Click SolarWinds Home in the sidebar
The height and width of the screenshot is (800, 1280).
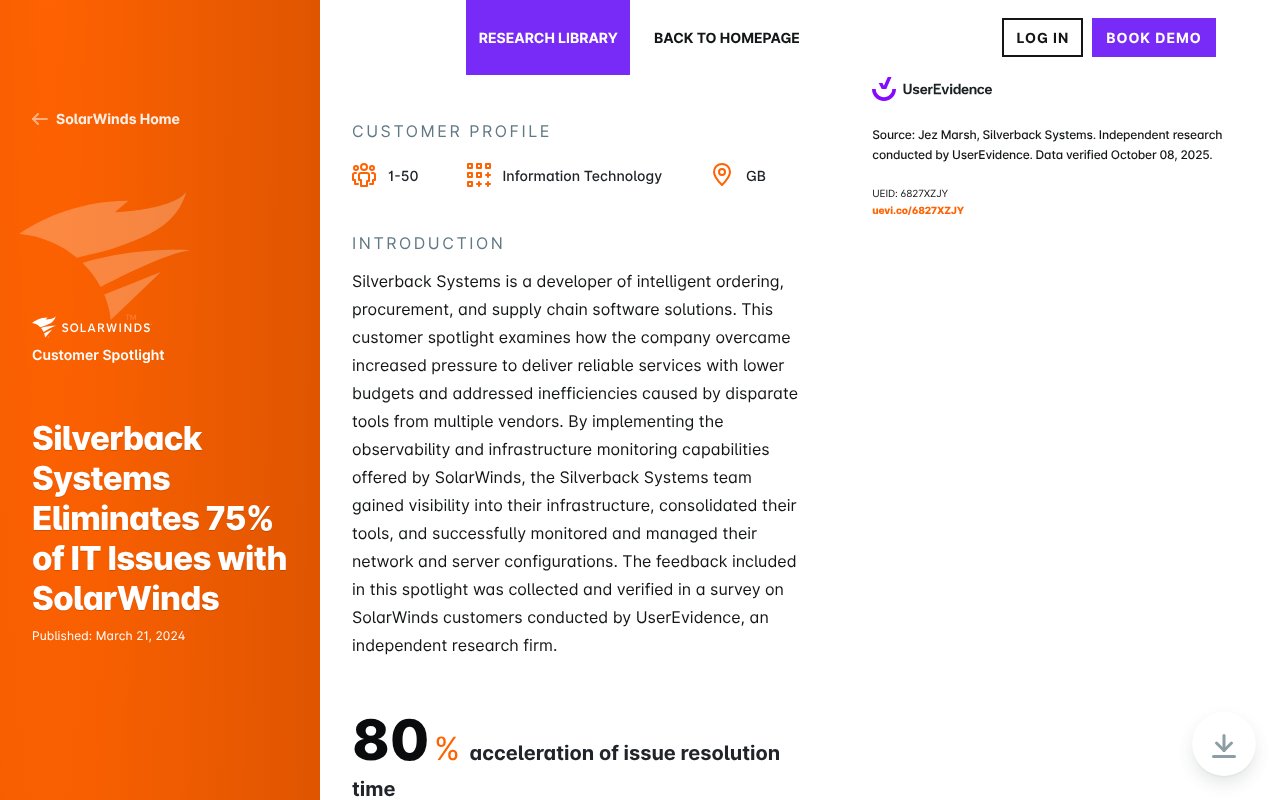(x=118, y=119)
